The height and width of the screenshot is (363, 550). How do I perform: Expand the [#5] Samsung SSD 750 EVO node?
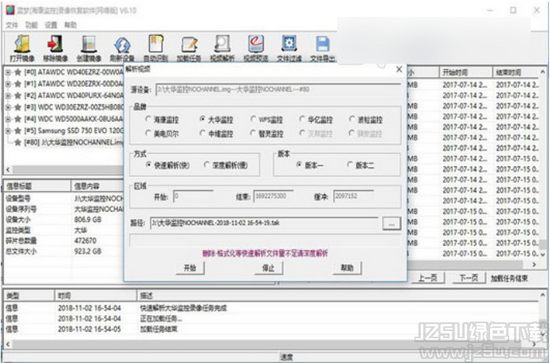click(8, 131)
